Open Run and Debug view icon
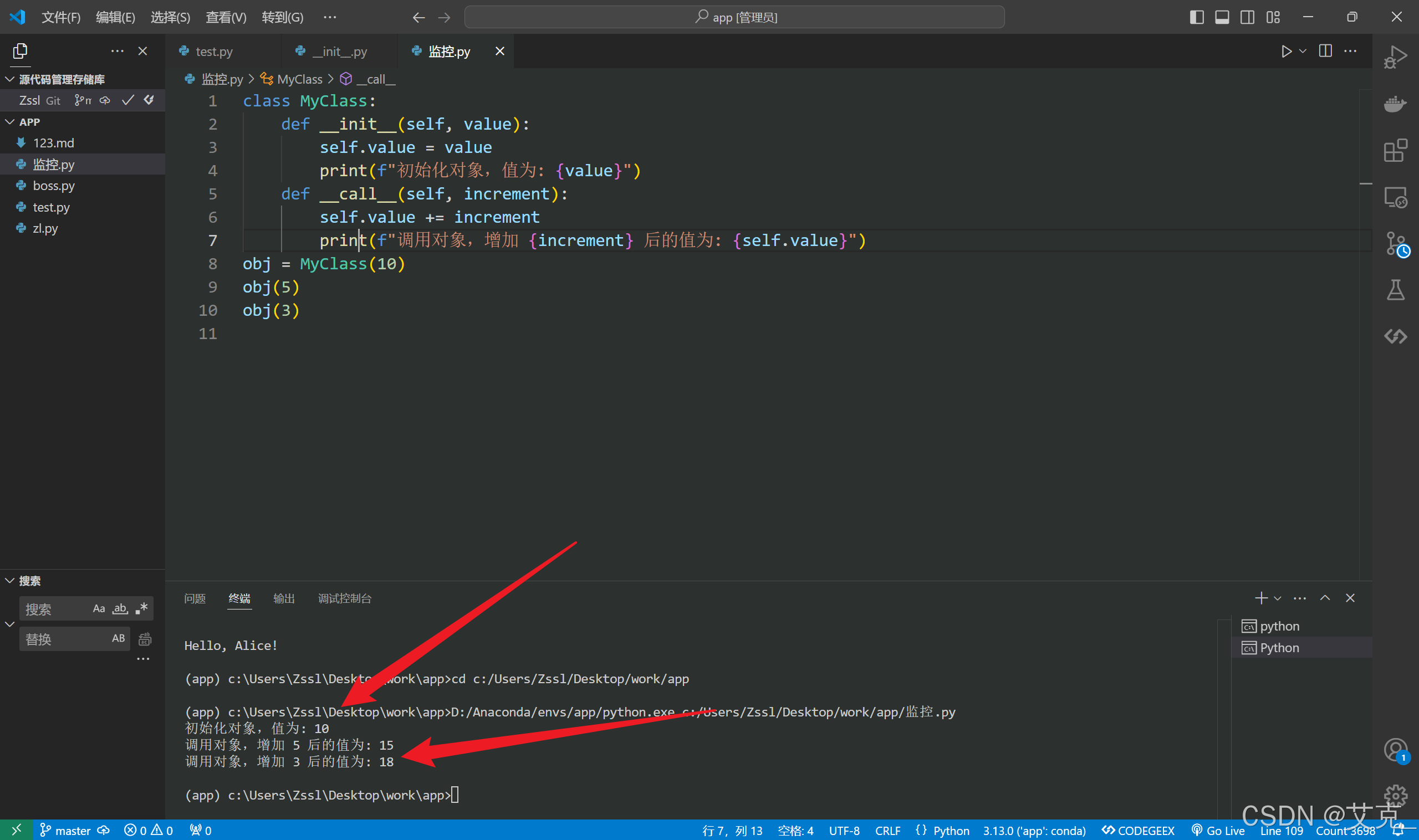Image resolution: width=1419 pixels, height=840 pixels. pyautogui.click(x=1395, y=57)
